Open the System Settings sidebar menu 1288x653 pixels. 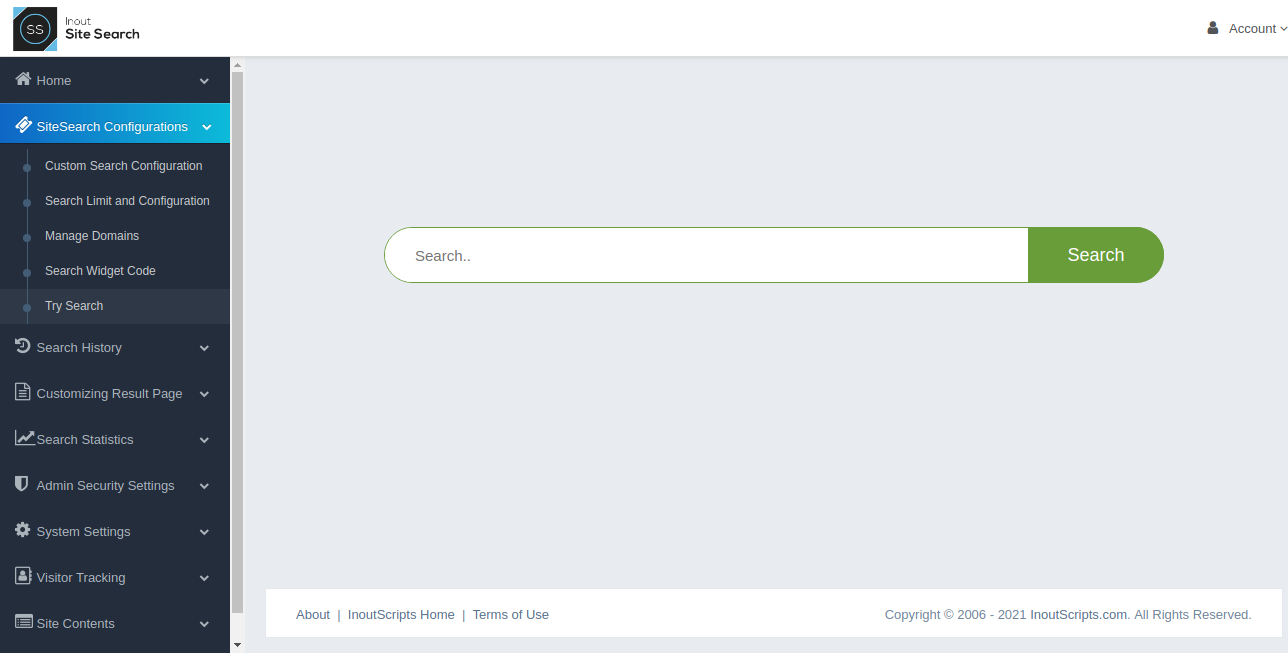[115, 531]
